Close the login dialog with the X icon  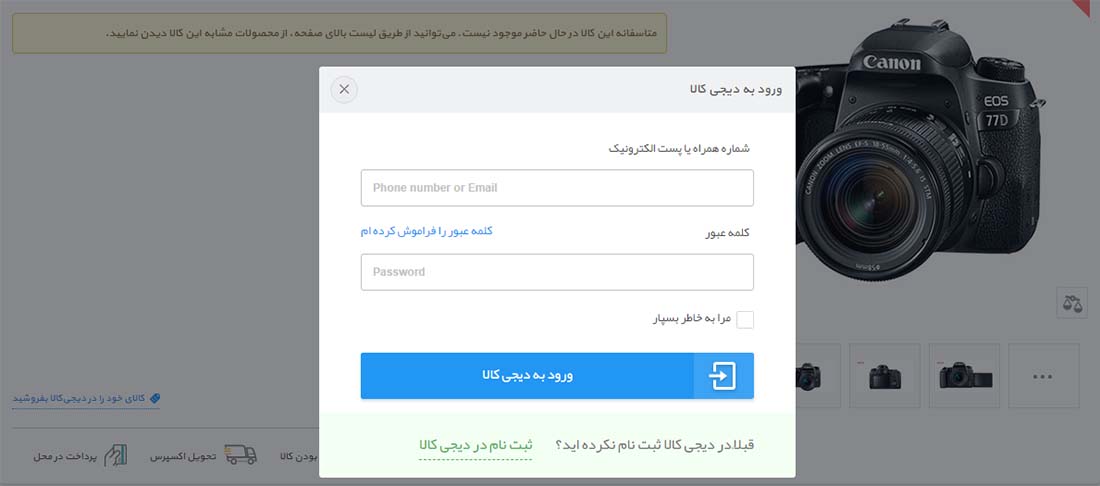coord(344,90)
